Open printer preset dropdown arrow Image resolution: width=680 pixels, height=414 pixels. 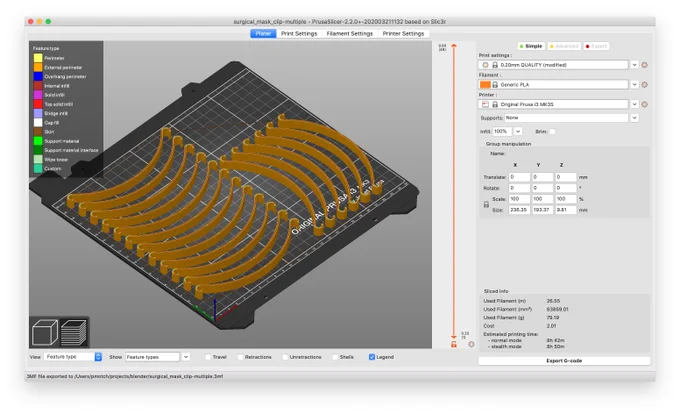(634, 104)
